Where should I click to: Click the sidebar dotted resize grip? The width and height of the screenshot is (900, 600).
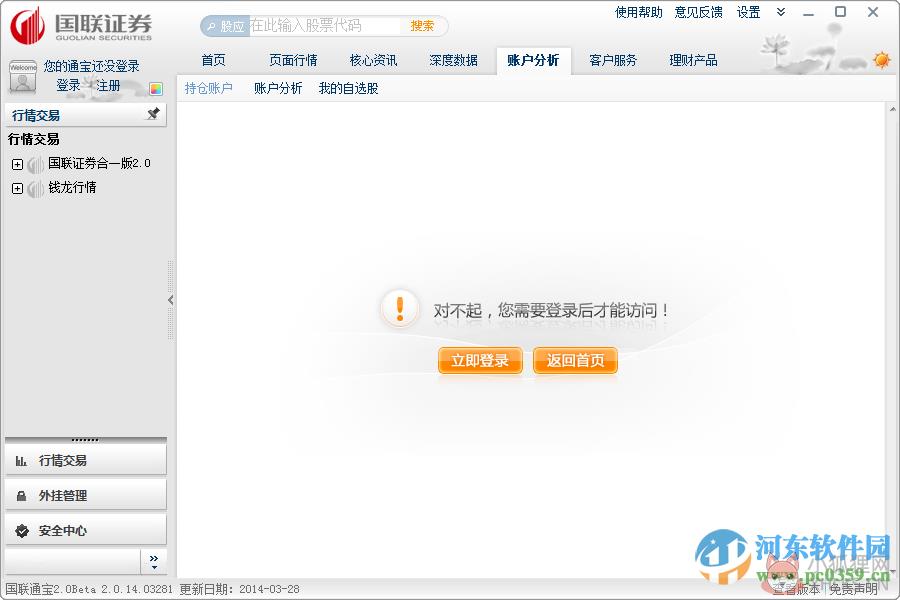(85, 440)
